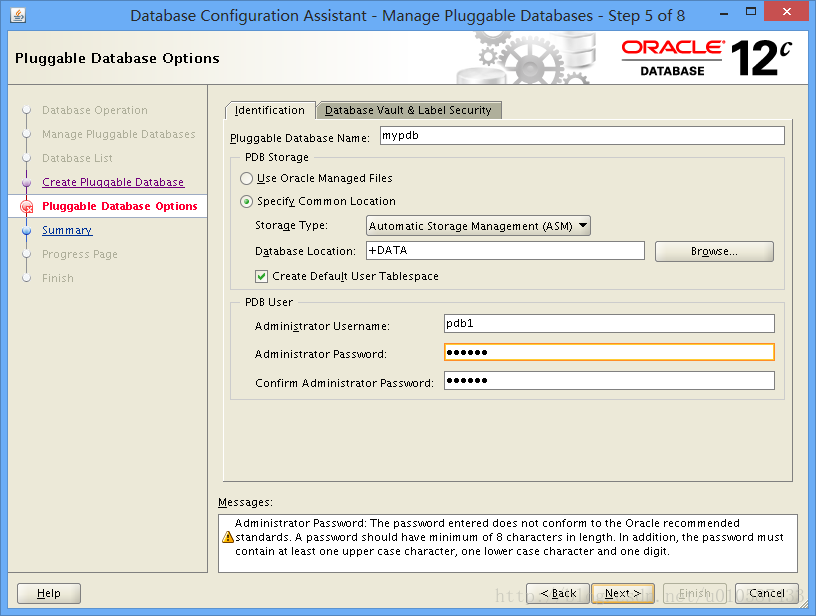816x616 pixels.
Task: Click the Finish step label in sidebar
Action: tap(58, 278)
